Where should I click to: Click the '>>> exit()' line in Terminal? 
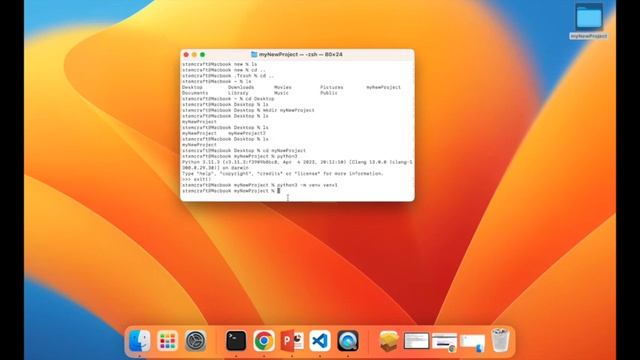[x=197, y=179]
